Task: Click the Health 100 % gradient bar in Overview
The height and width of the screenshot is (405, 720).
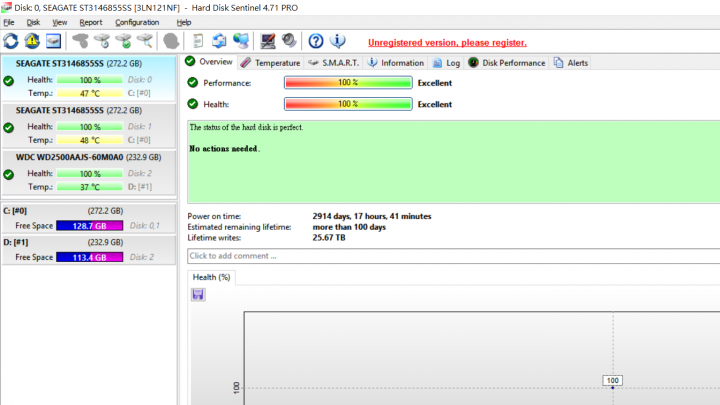Action: click(x=348, y=104)
